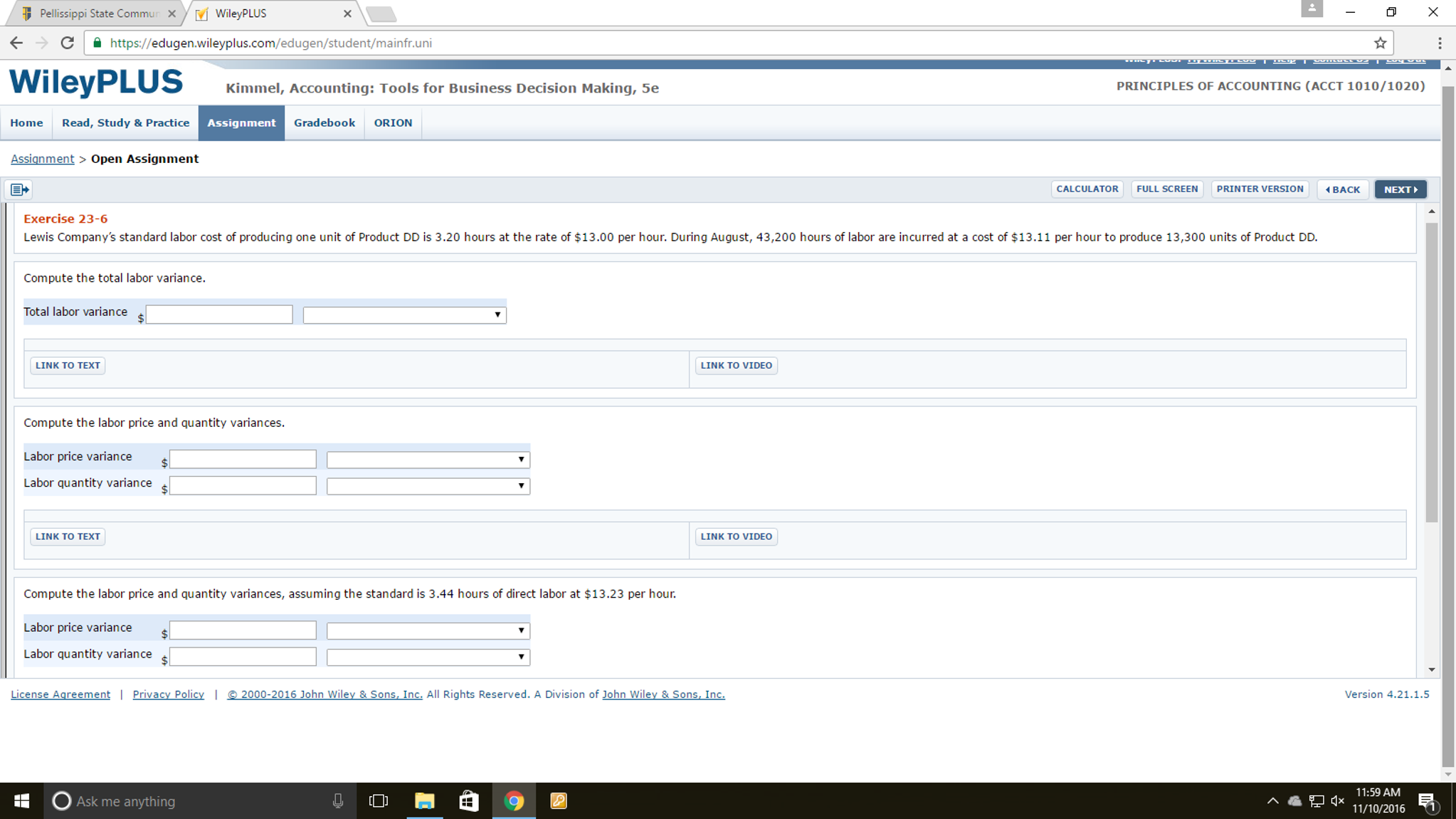This screenshot has height=819, width=1456.
Task: Click the WileyPLUS logo
Action: tap(96, 82)
